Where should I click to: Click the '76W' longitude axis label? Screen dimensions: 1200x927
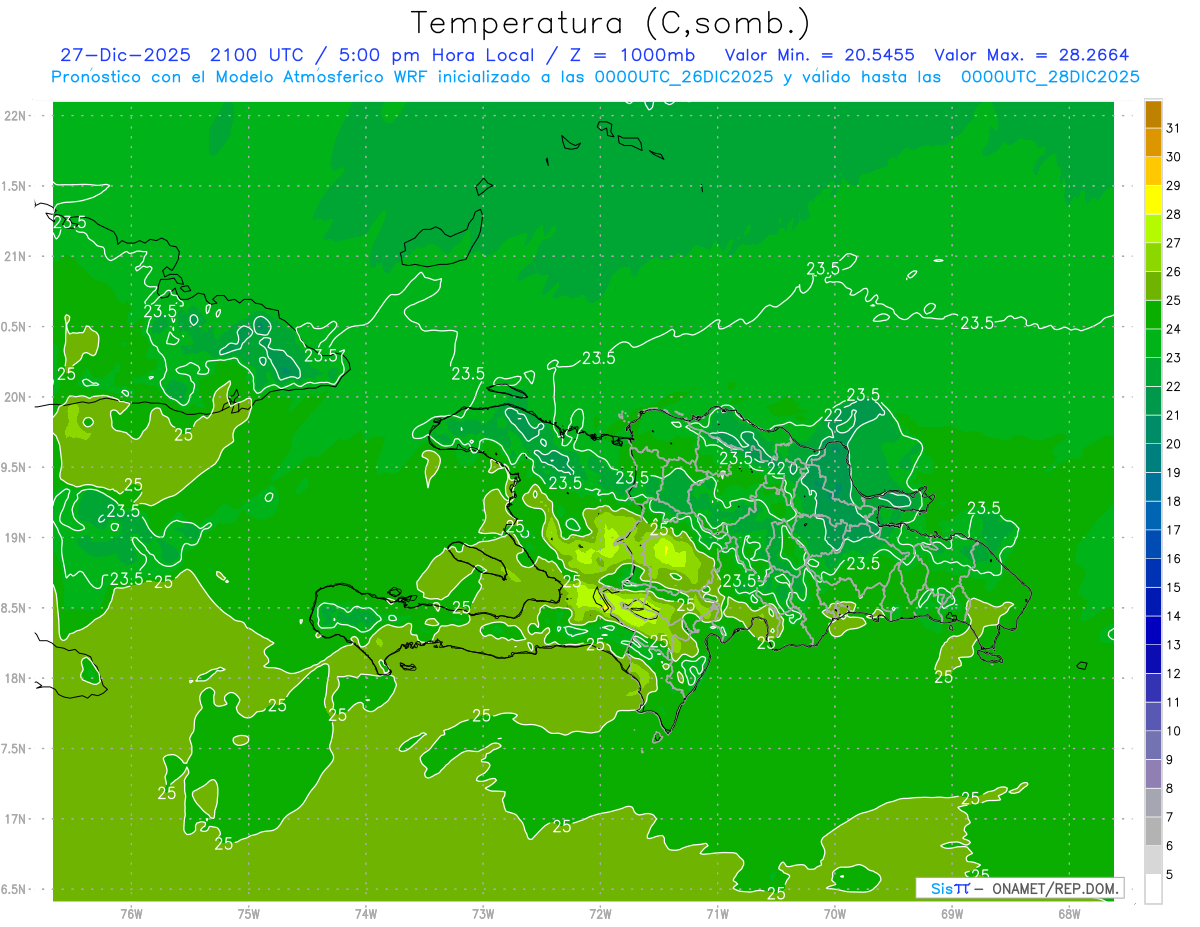coord(131,913)
